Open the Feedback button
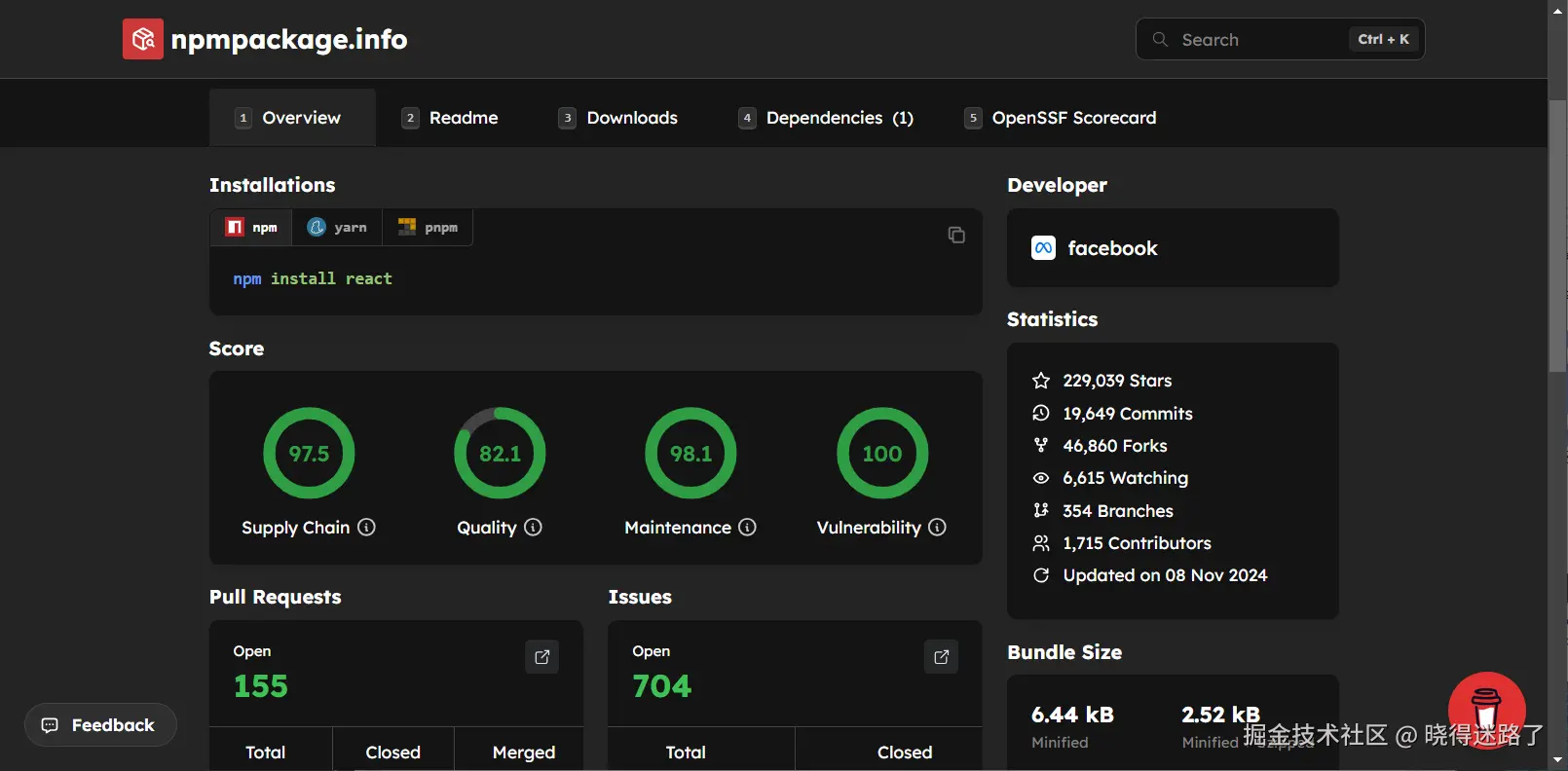Screen dimensions: 1568x771 click(x=100, y=725)
